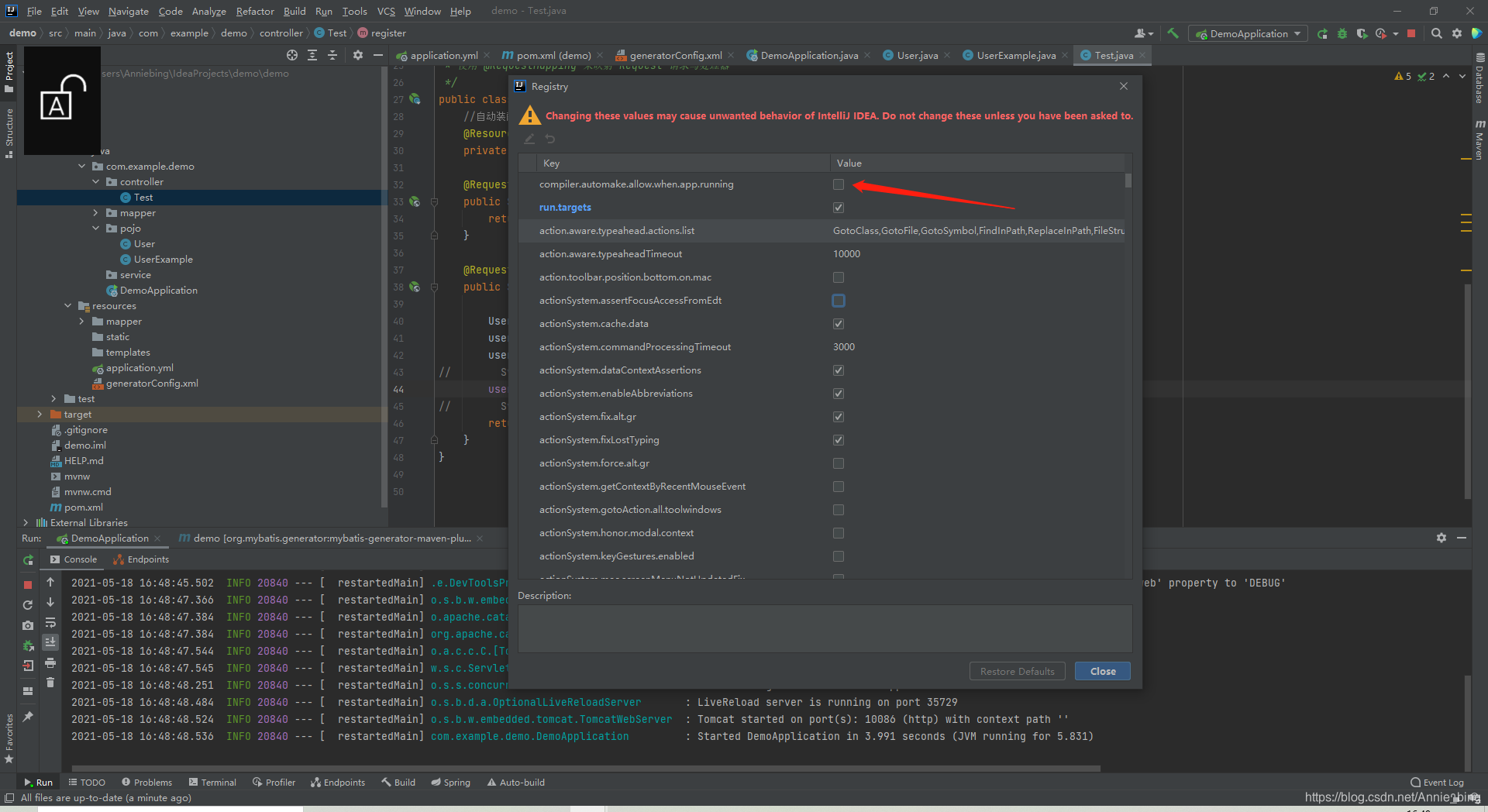Open the DemoApplication run configuration dropdown

1249,33
